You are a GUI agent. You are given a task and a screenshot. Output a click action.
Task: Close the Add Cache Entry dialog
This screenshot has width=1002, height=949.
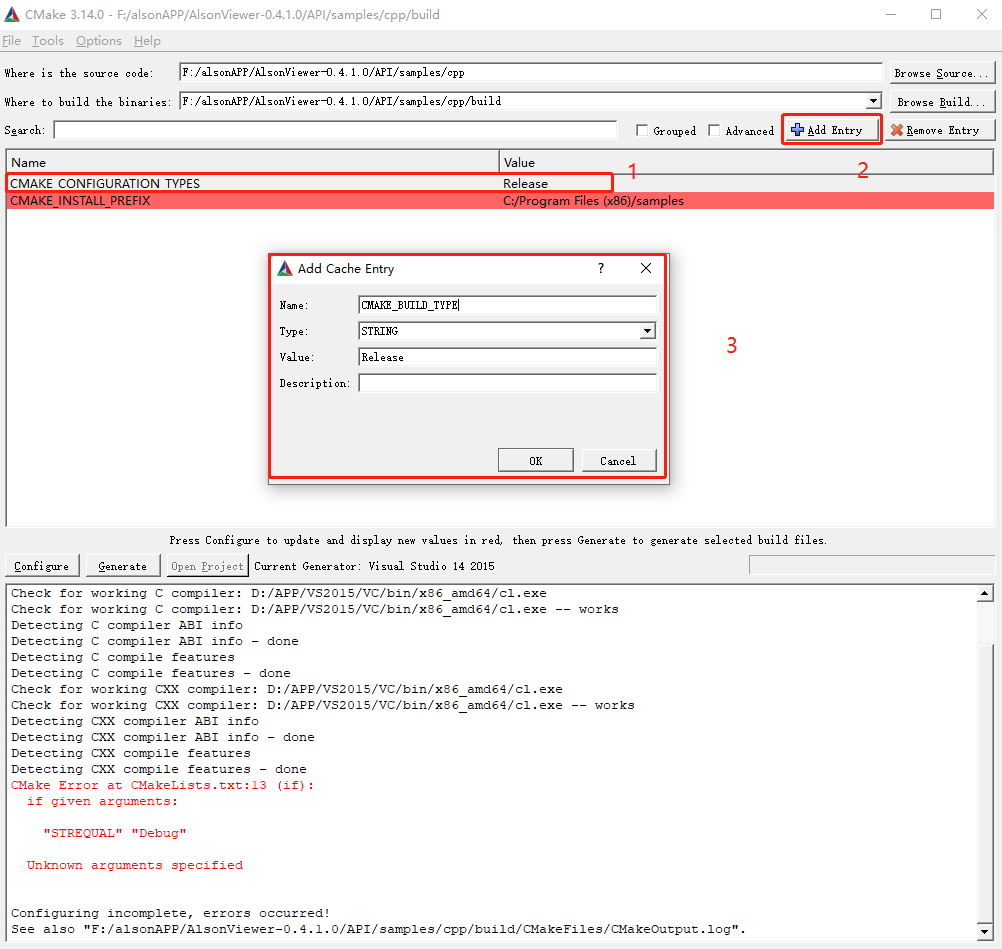(x=646, y=269)
